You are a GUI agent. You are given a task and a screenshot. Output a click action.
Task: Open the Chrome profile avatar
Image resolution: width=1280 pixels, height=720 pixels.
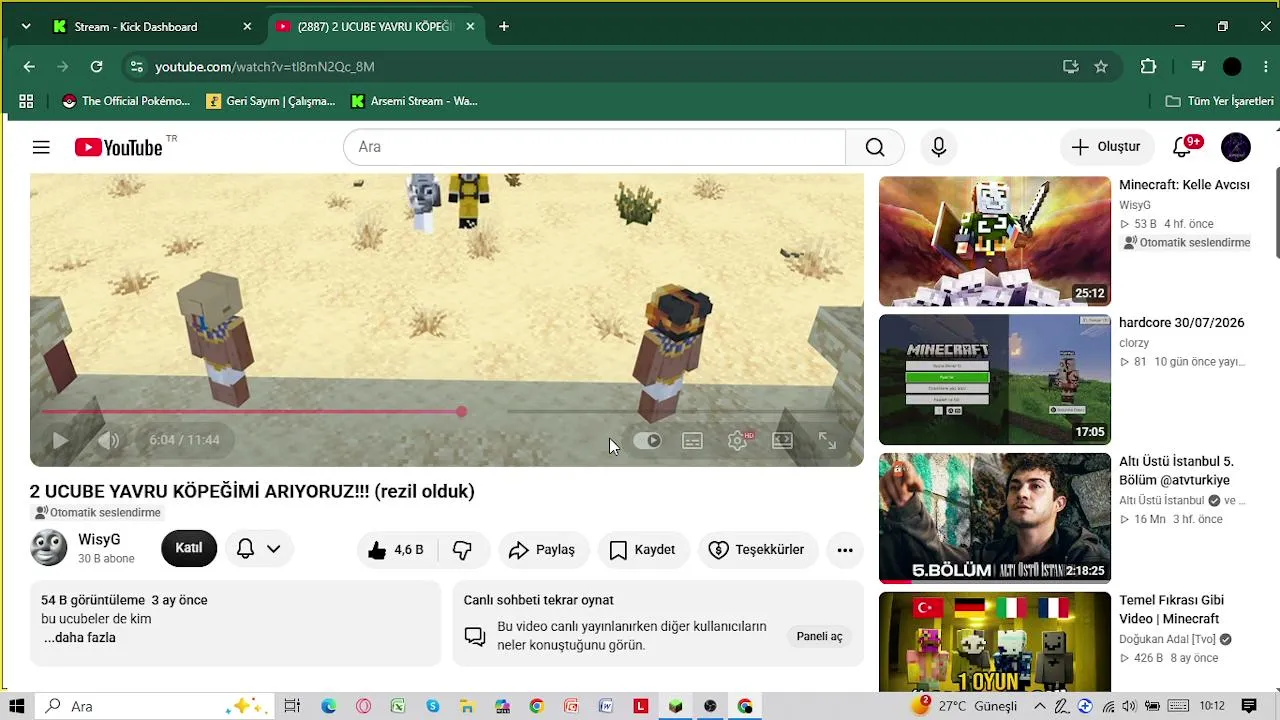1232,67
